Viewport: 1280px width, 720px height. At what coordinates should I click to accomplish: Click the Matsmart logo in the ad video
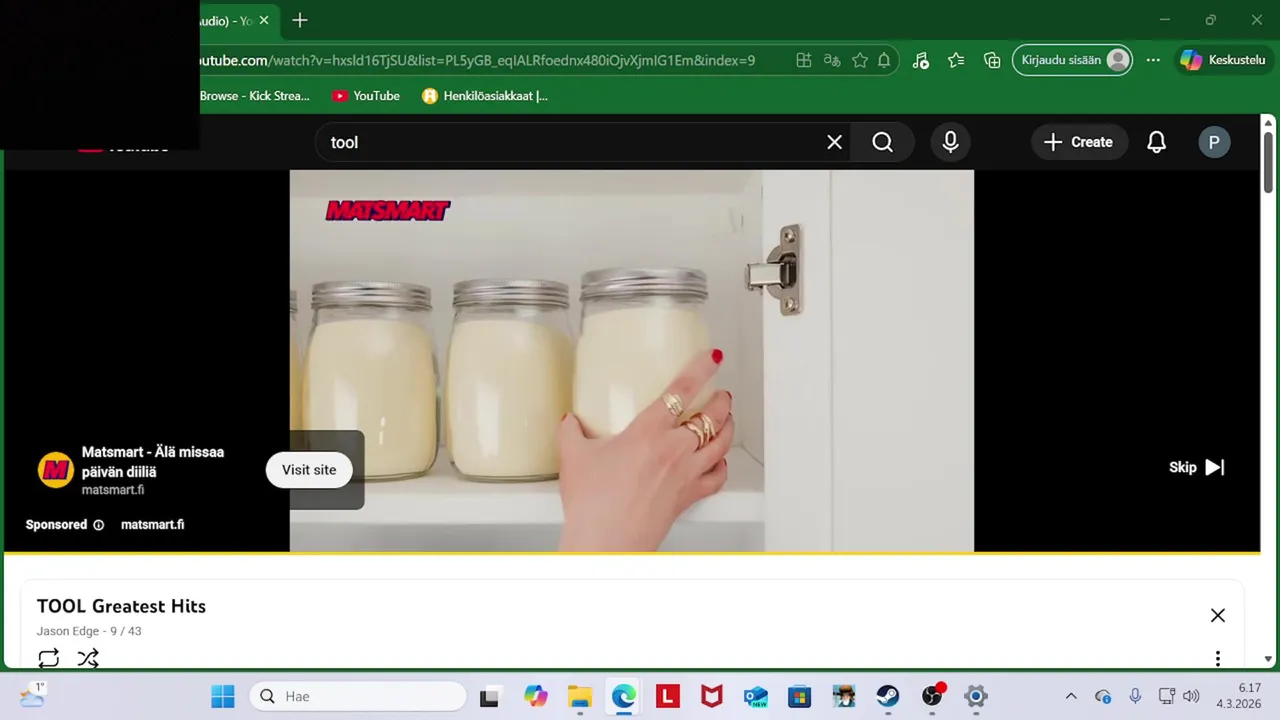[x=387, y=210]
